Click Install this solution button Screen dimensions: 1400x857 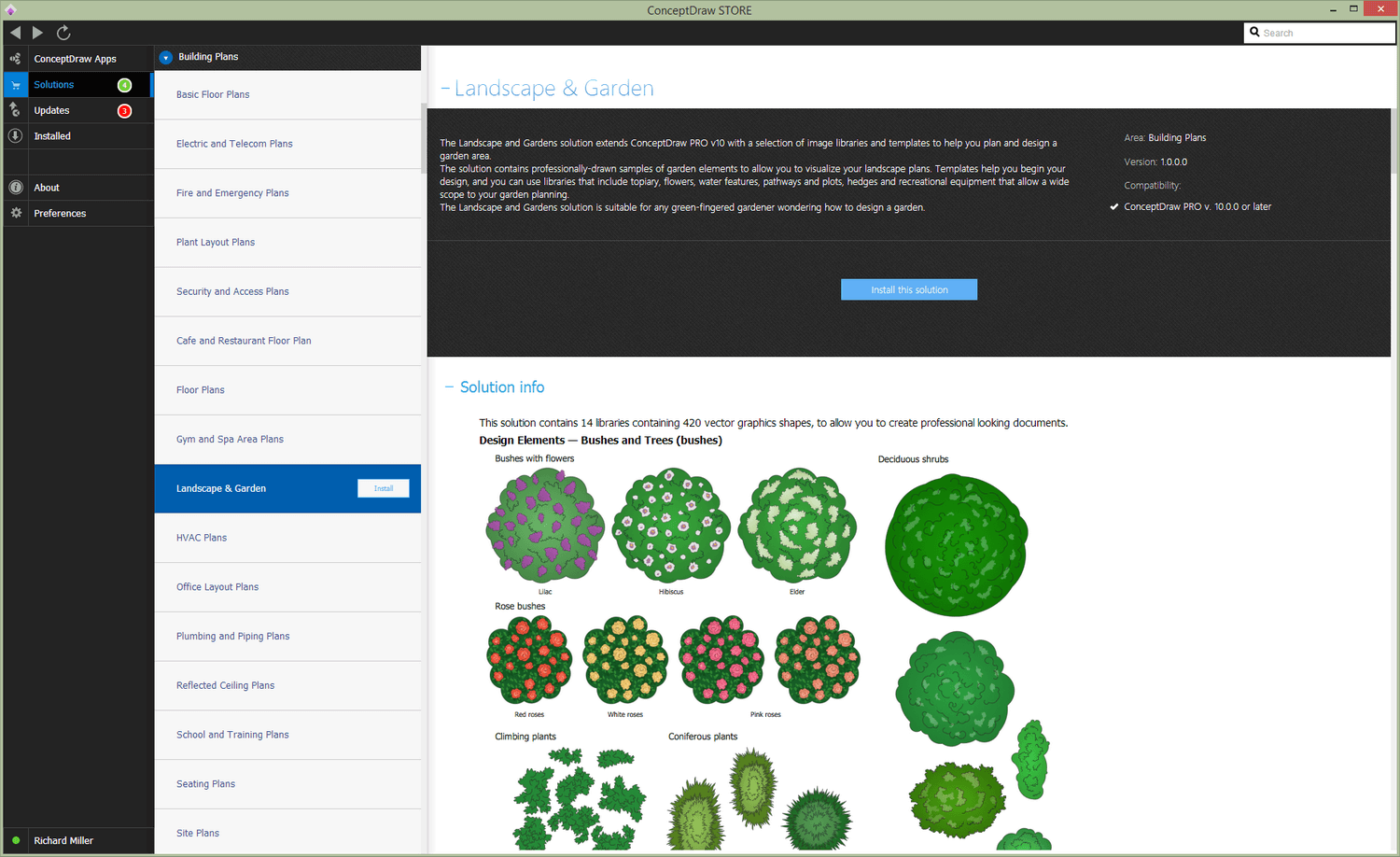tap(909, 289)
